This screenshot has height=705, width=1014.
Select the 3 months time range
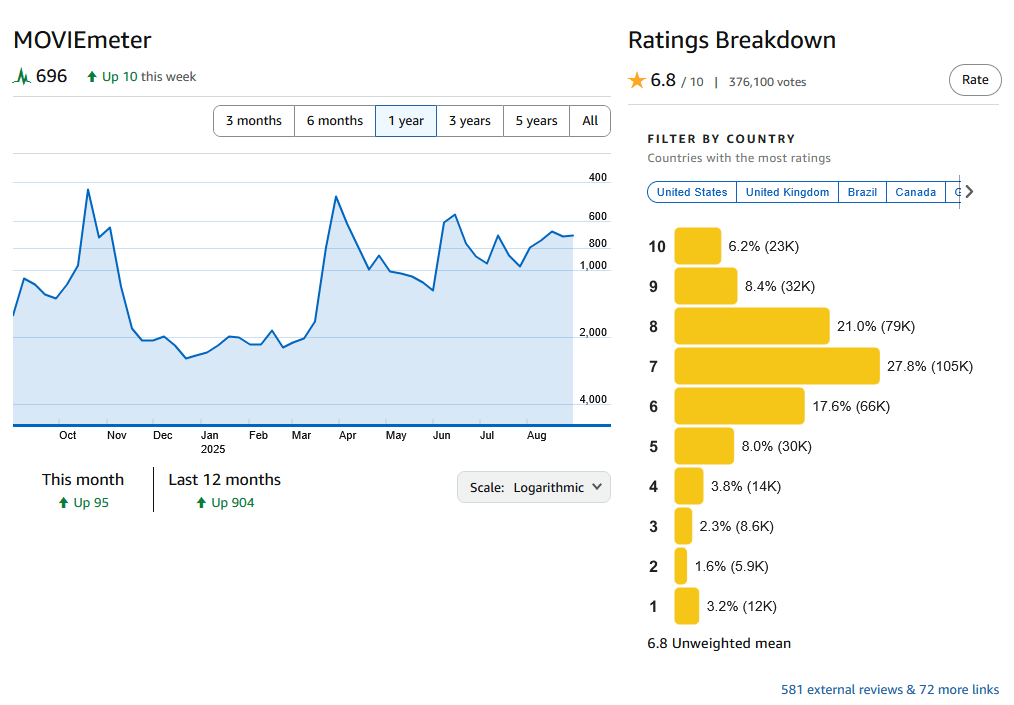254,121
